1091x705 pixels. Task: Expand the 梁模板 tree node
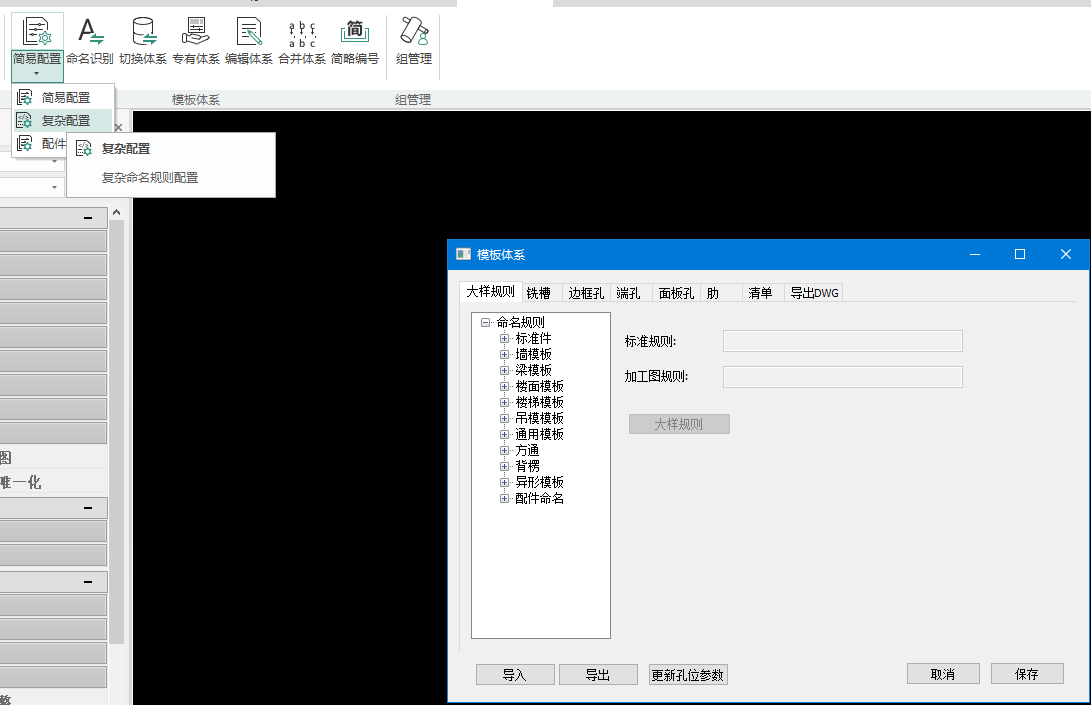(504, 370)
